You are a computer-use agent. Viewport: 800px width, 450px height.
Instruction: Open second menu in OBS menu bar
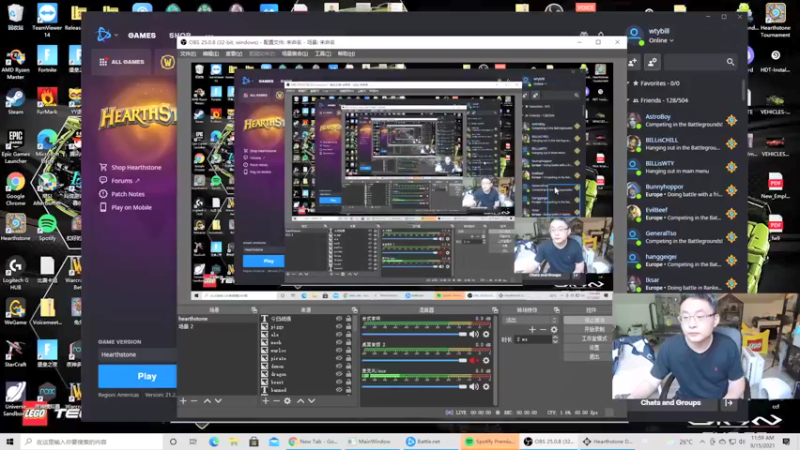[211, 54]
